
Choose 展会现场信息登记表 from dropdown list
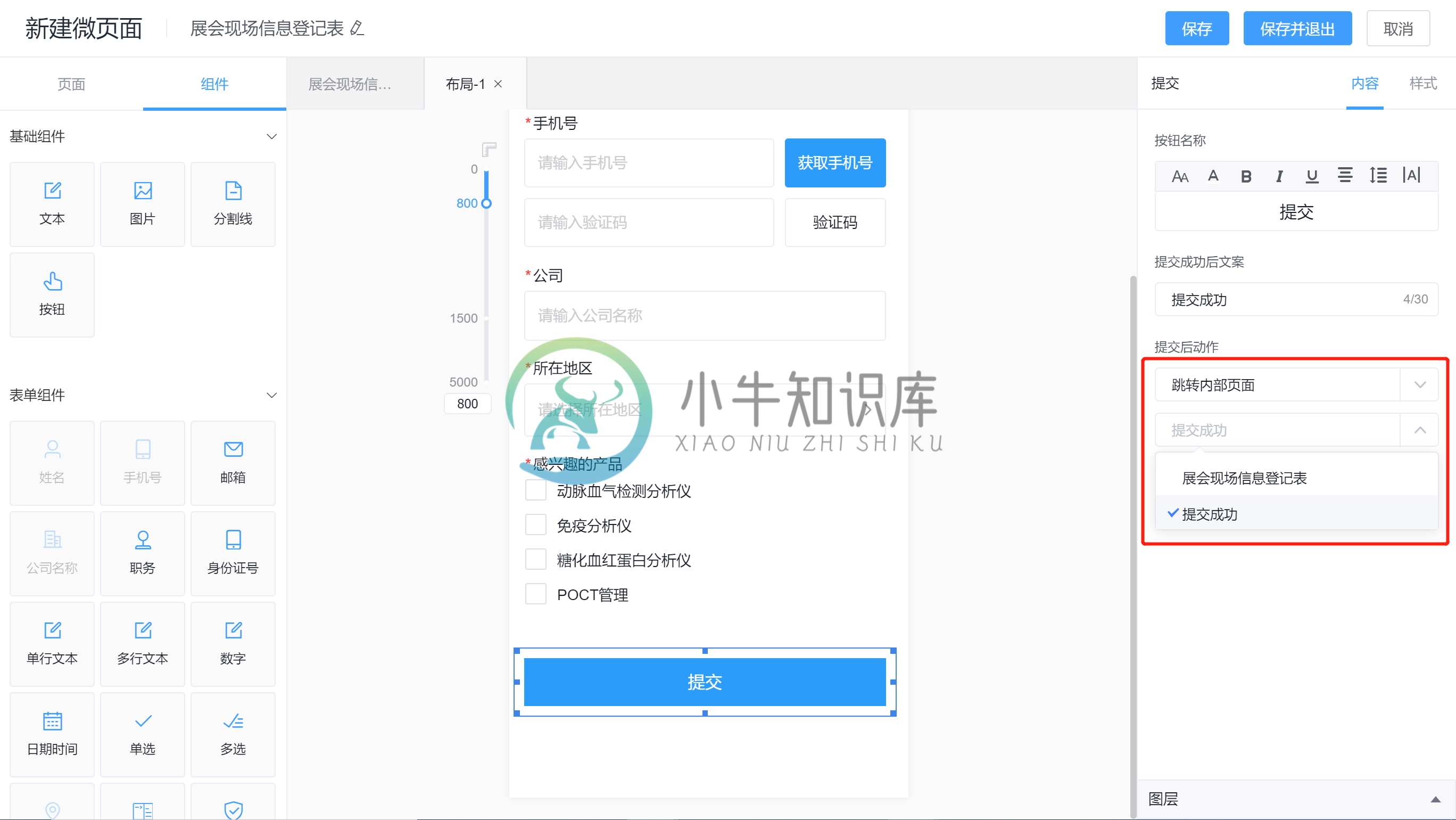point(1296,479)
